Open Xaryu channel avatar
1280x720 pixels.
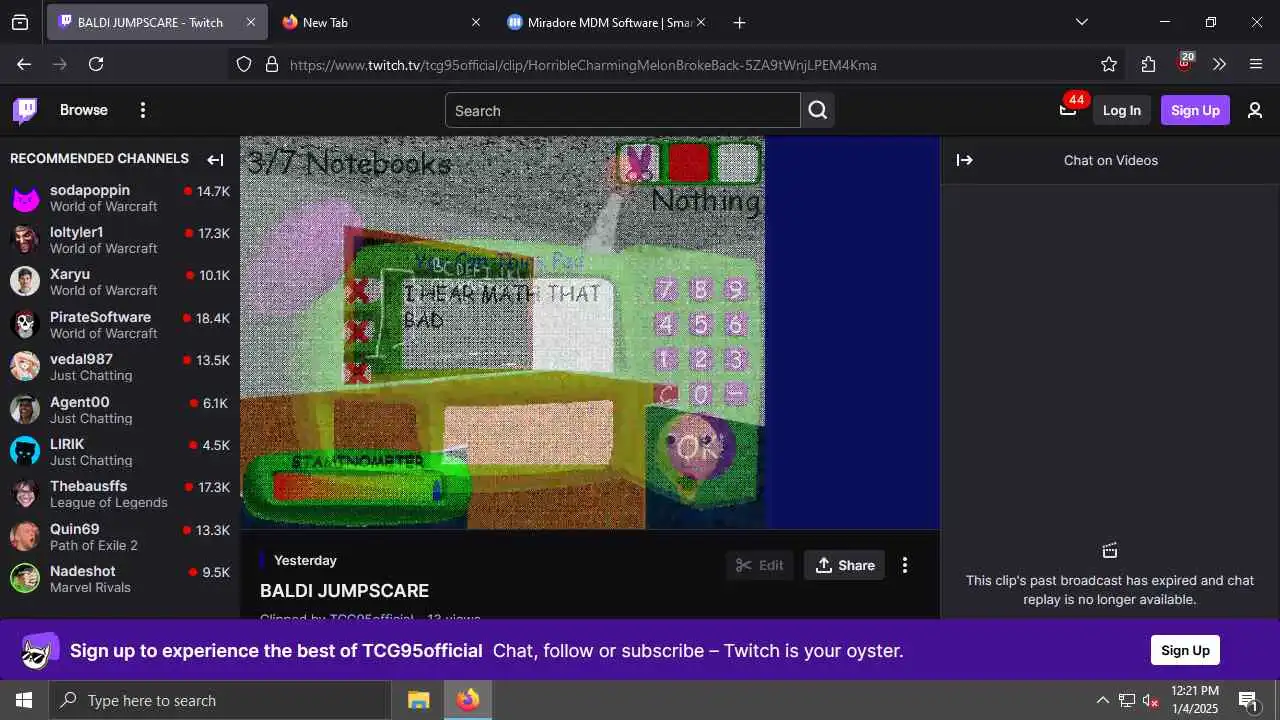click(25, 282)
